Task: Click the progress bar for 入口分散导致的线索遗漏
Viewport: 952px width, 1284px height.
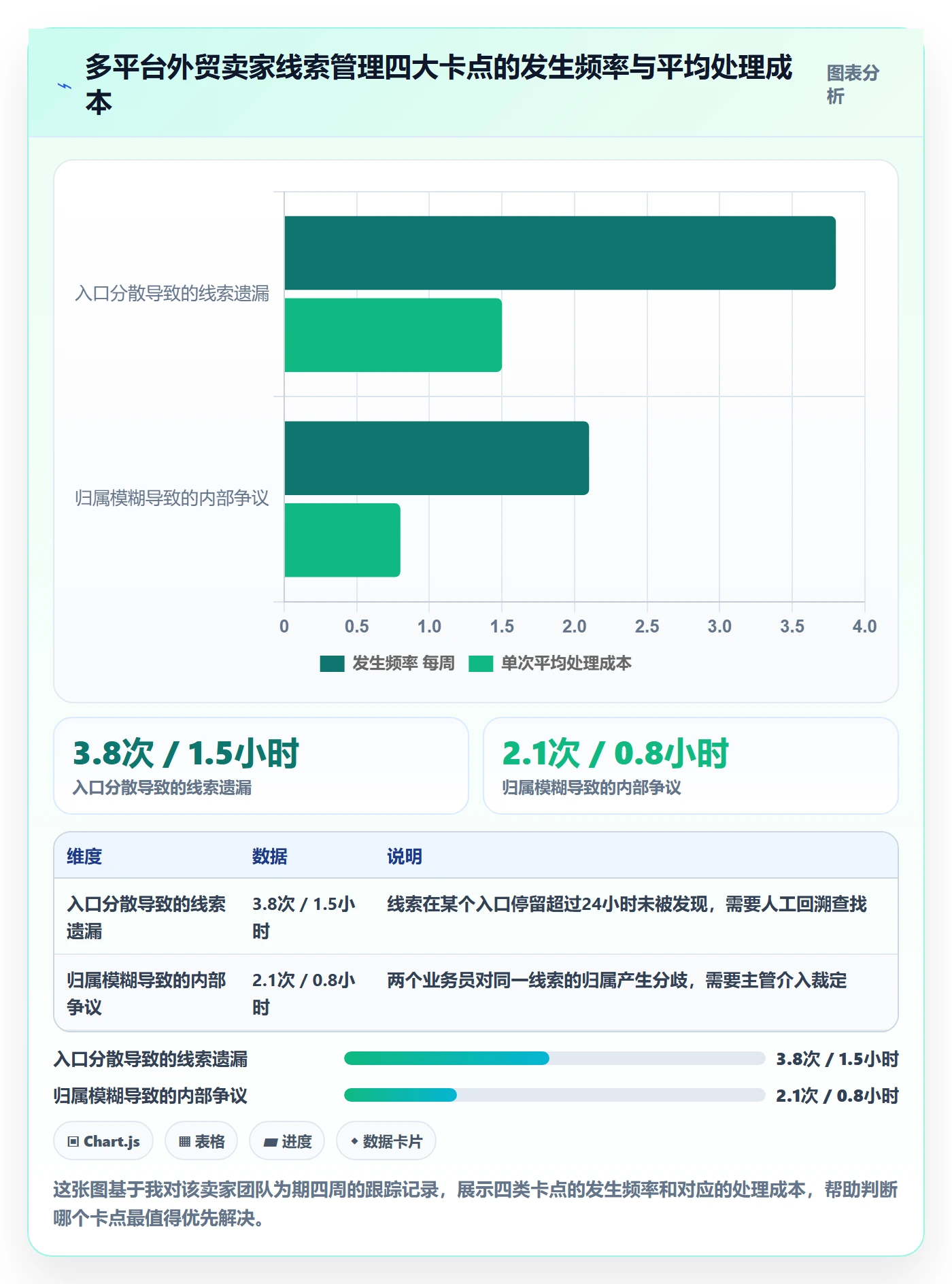Action: [554, 1058]
